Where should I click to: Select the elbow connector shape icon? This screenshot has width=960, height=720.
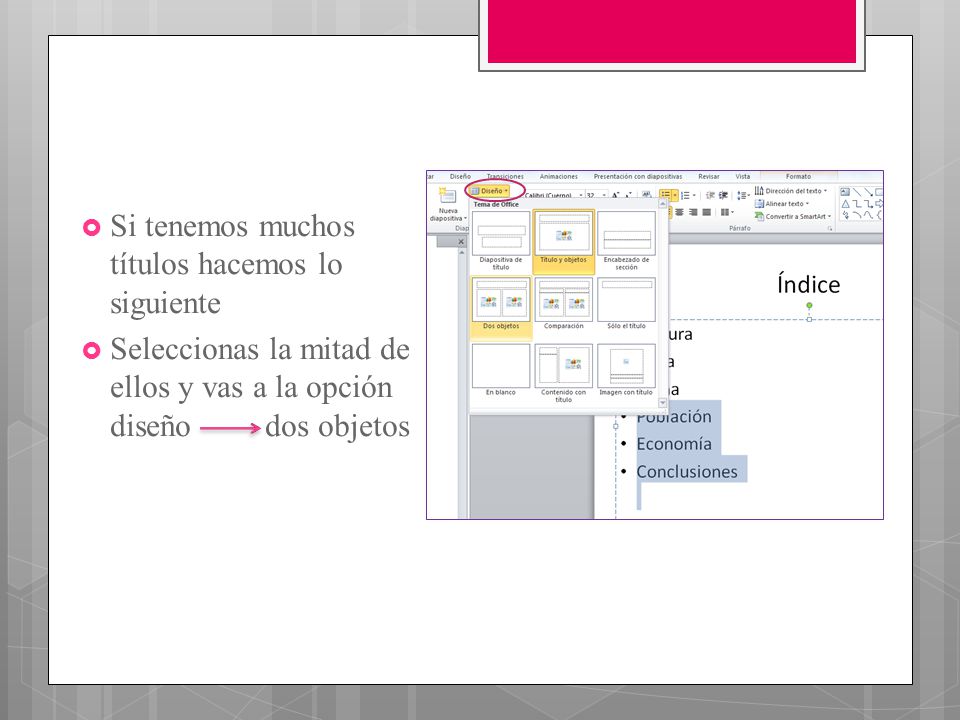click(x=857, y=204)
